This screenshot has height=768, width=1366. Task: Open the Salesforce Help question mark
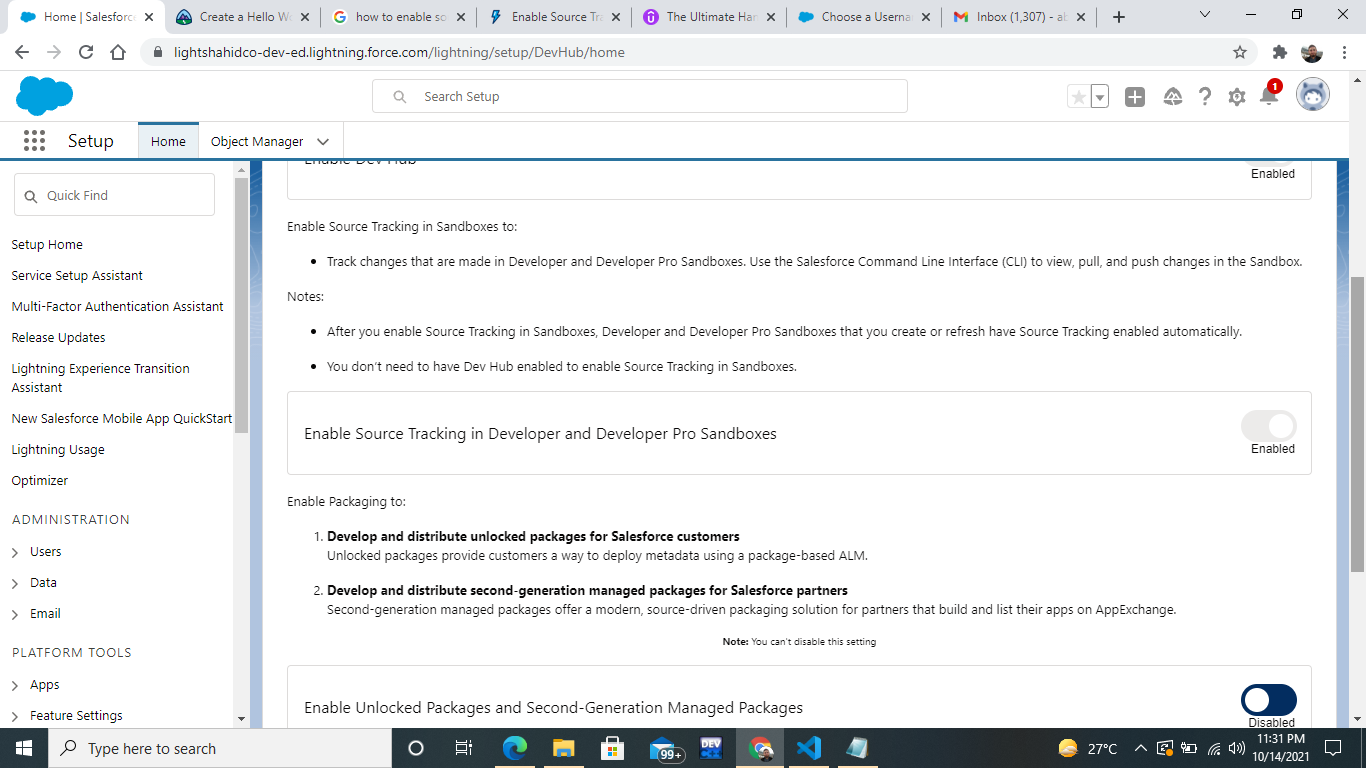click(1205, 97)
